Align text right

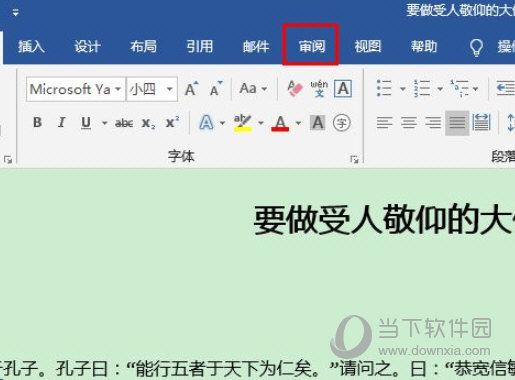[433, 123]
